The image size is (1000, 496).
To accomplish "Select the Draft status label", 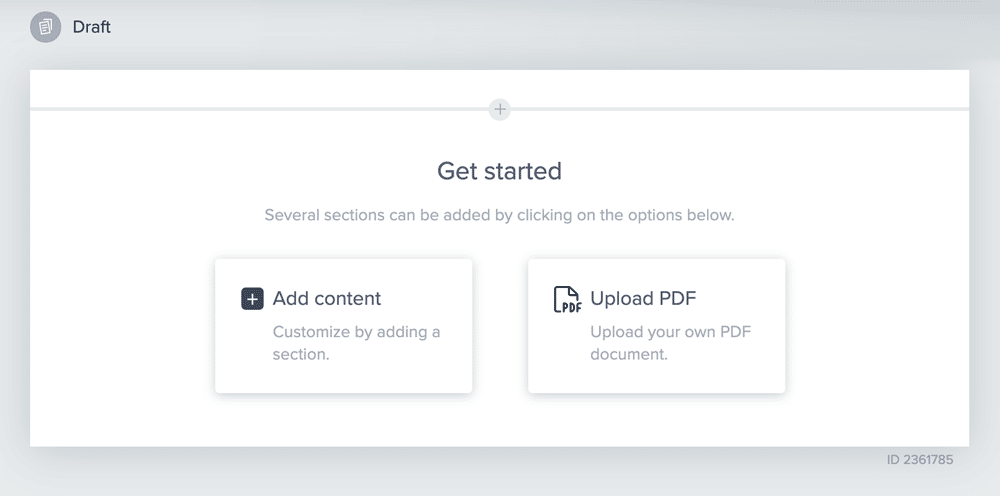I will click(x=91, y=27).
